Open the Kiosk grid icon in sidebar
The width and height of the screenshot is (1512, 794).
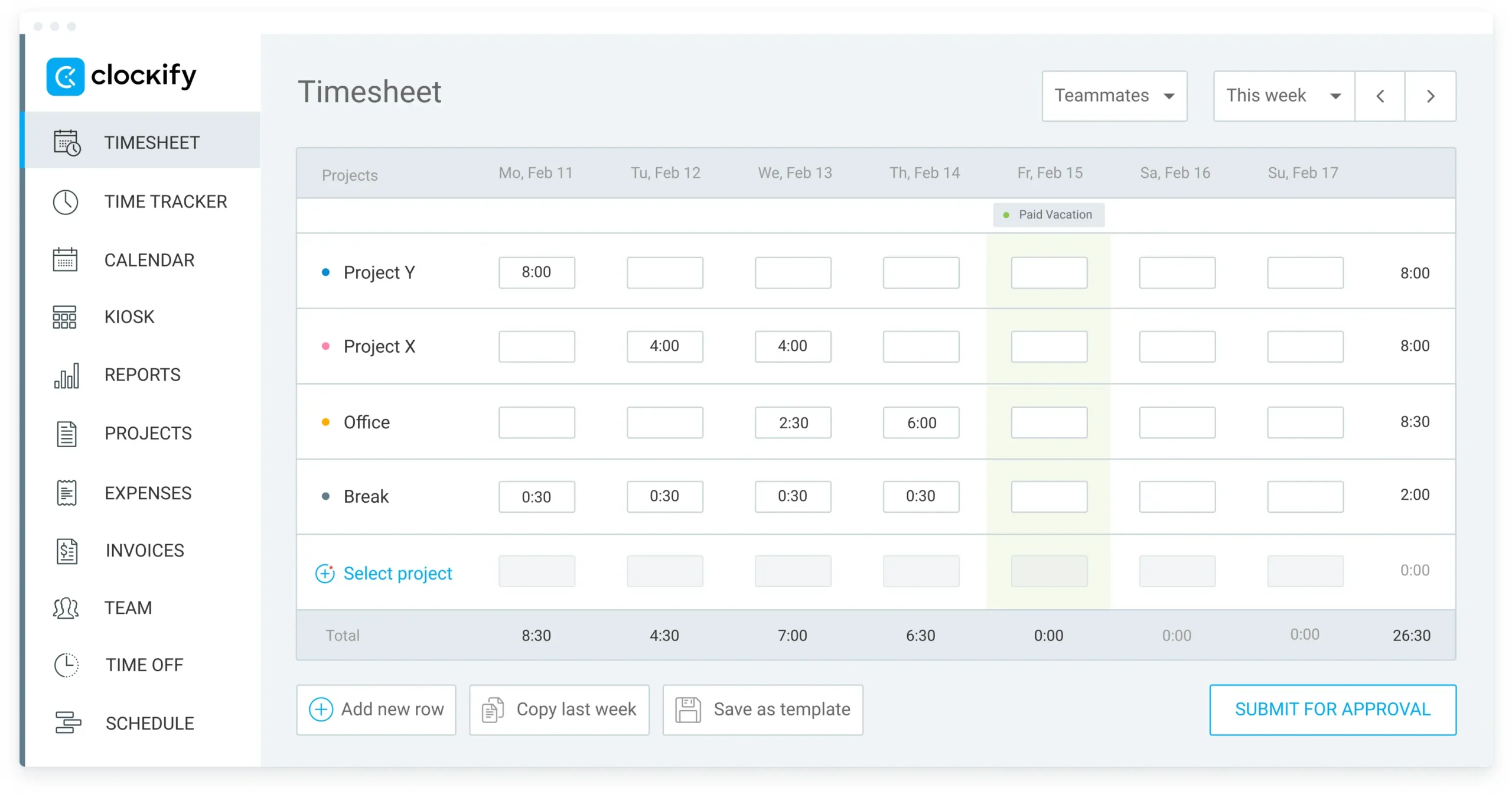(x=66, y=317)
